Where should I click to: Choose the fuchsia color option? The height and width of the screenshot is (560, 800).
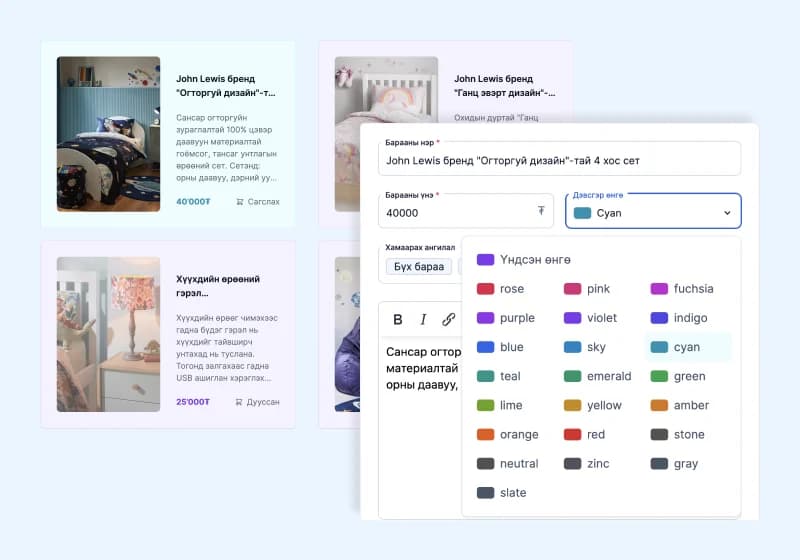682,289
